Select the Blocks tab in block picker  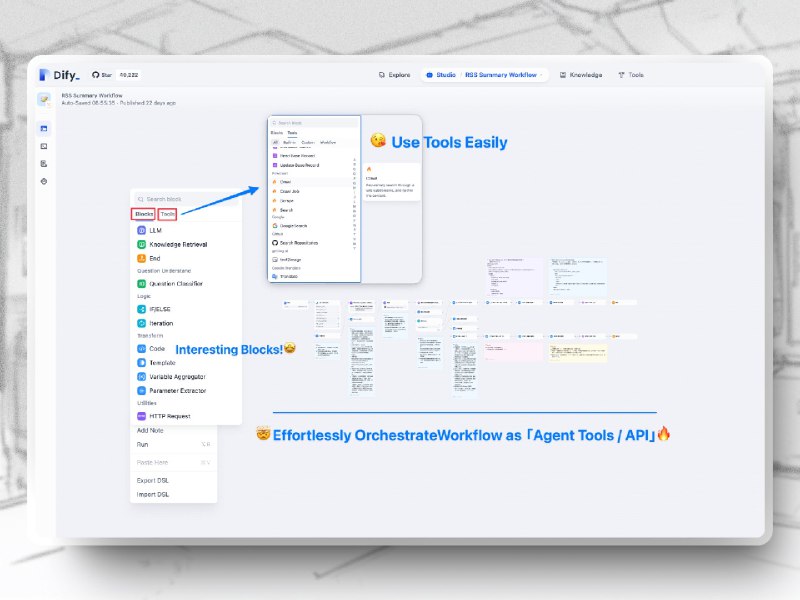point(143,214)
